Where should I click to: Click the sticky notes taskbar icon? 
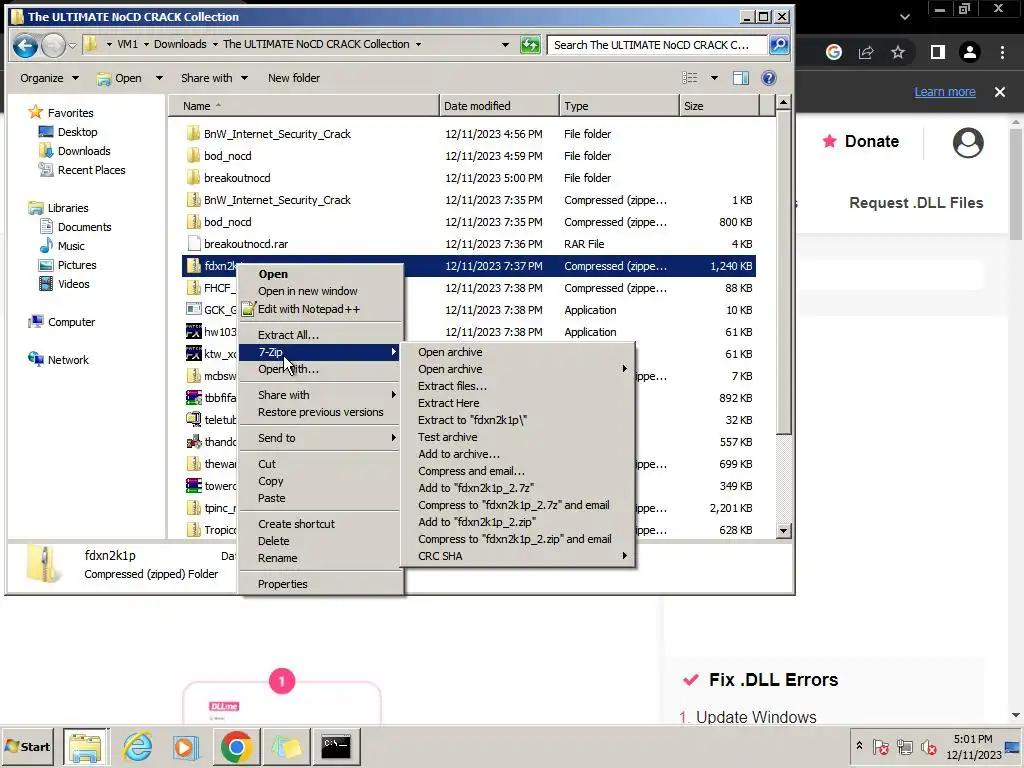pyautogui.click(x=286, y=746)
